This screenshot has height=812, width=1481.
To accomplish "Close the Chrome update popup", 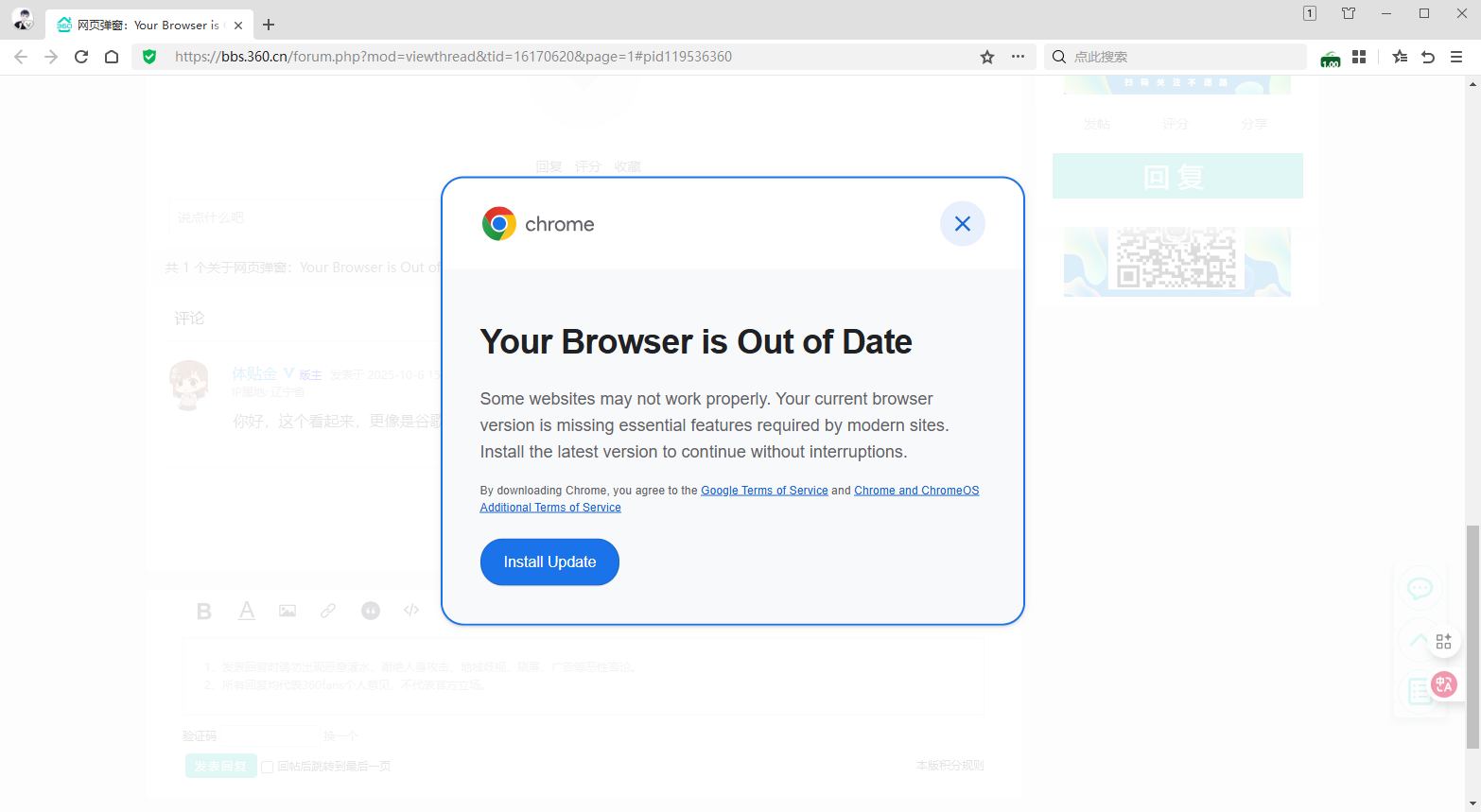I will 962,224.
